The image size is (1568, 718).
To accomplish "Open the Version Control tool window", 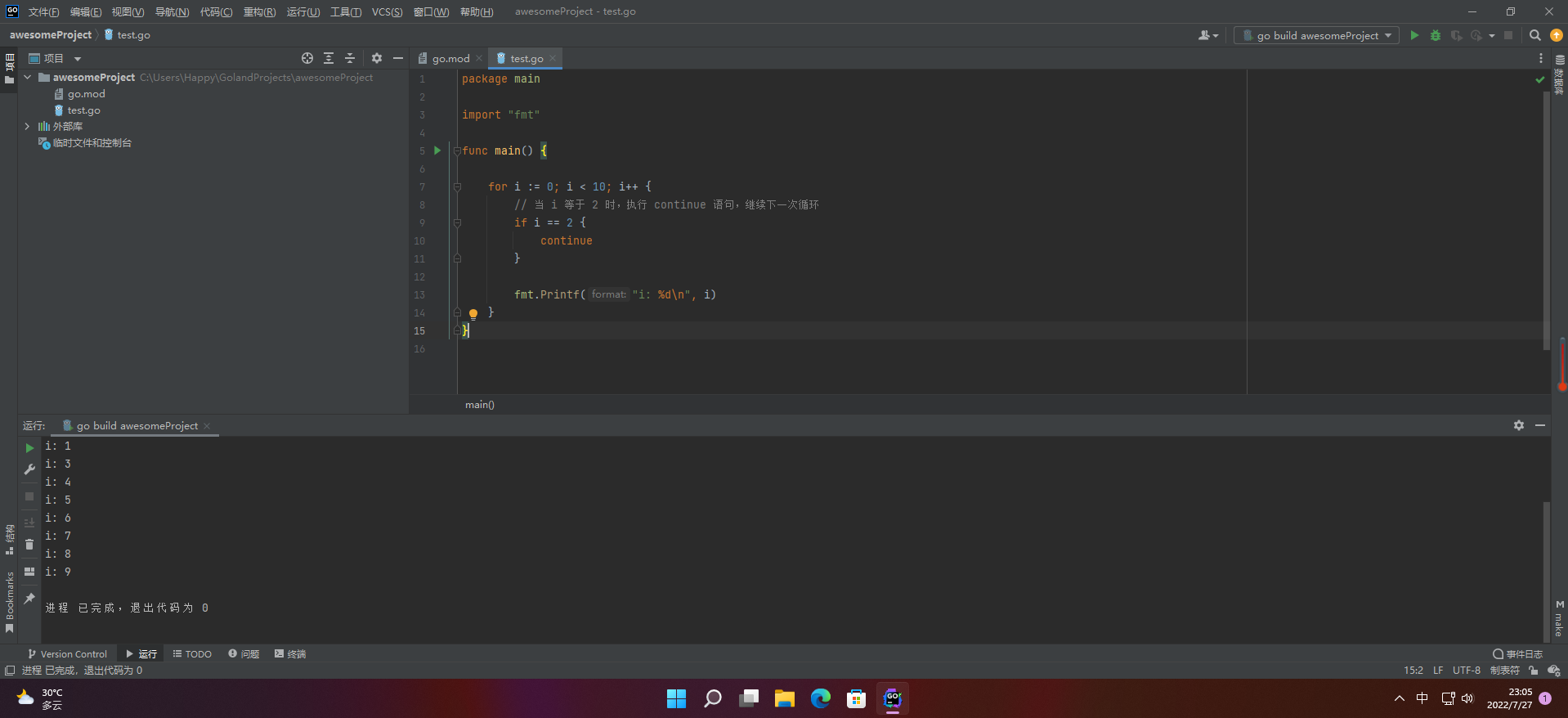I will point(67,654).
